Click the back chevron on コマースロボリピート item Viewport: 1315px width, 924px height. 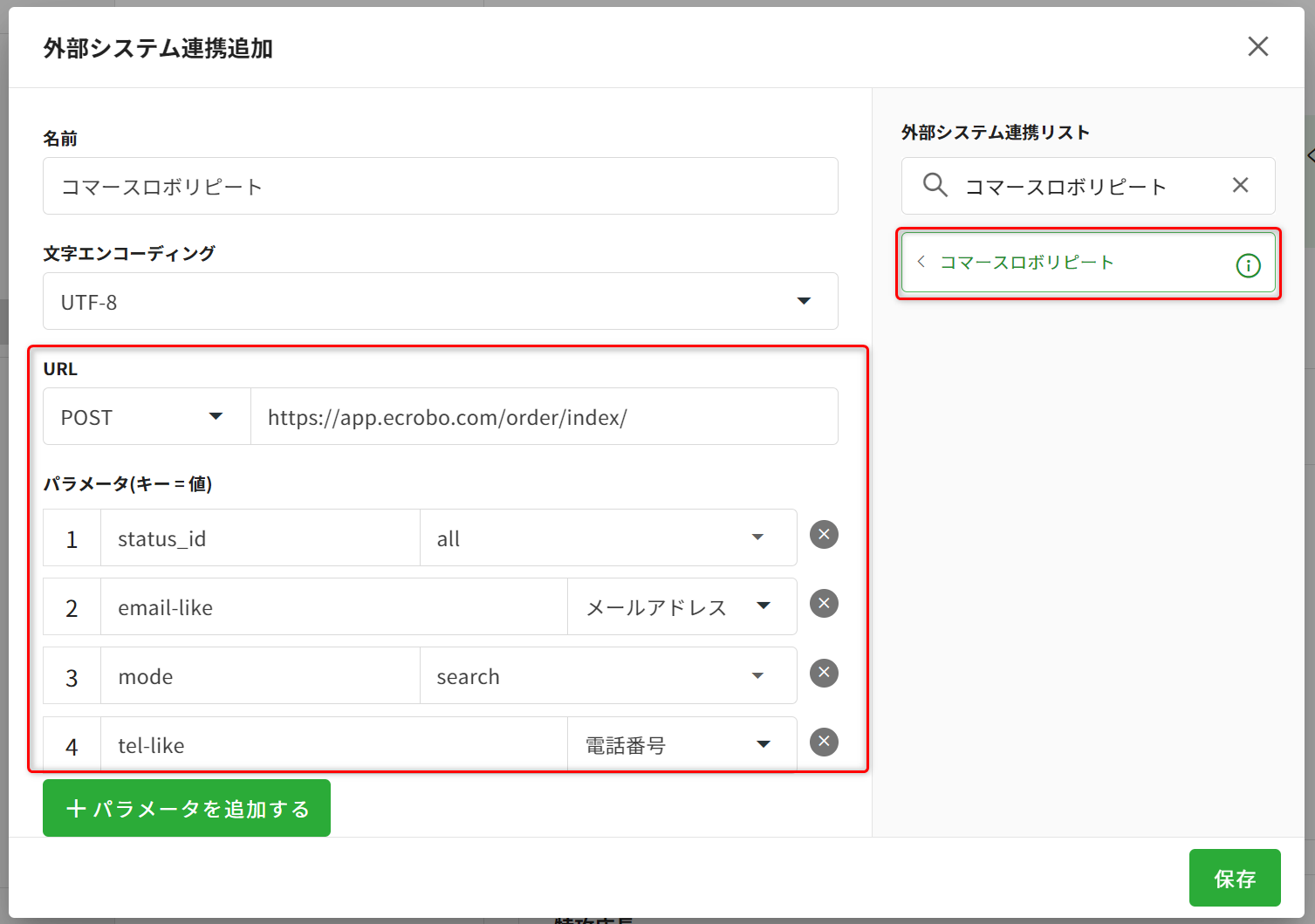pyautogui.click(x=921, y=262)
